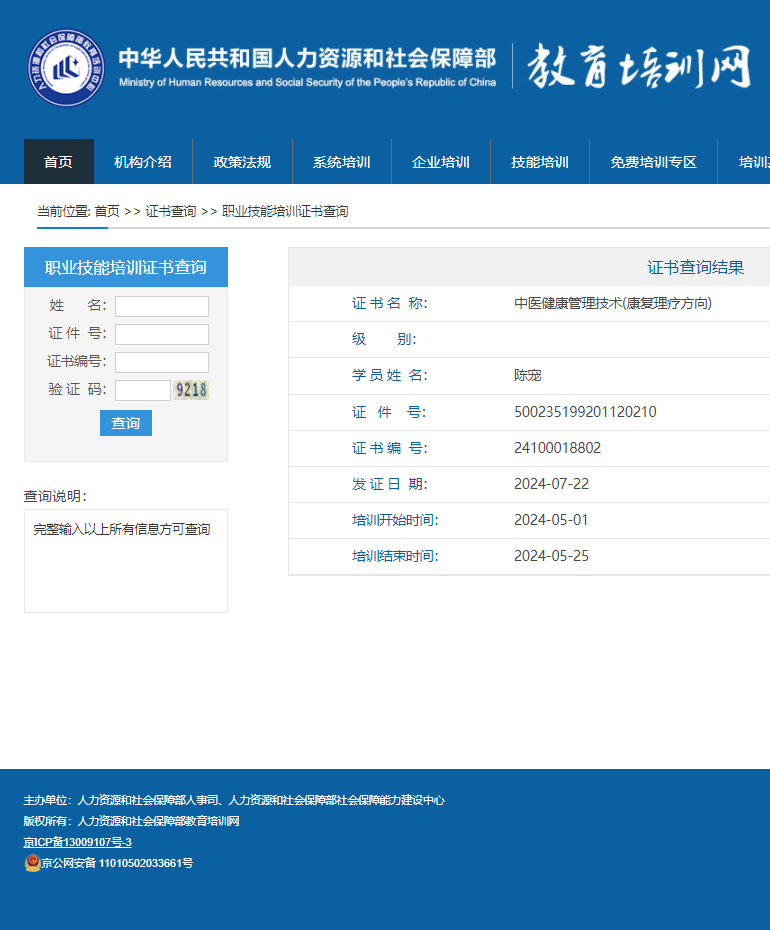The image size is (770, 930).
Task: Open 免费培训专区 in the navigation bar
Action: click(x=653, y=162)
